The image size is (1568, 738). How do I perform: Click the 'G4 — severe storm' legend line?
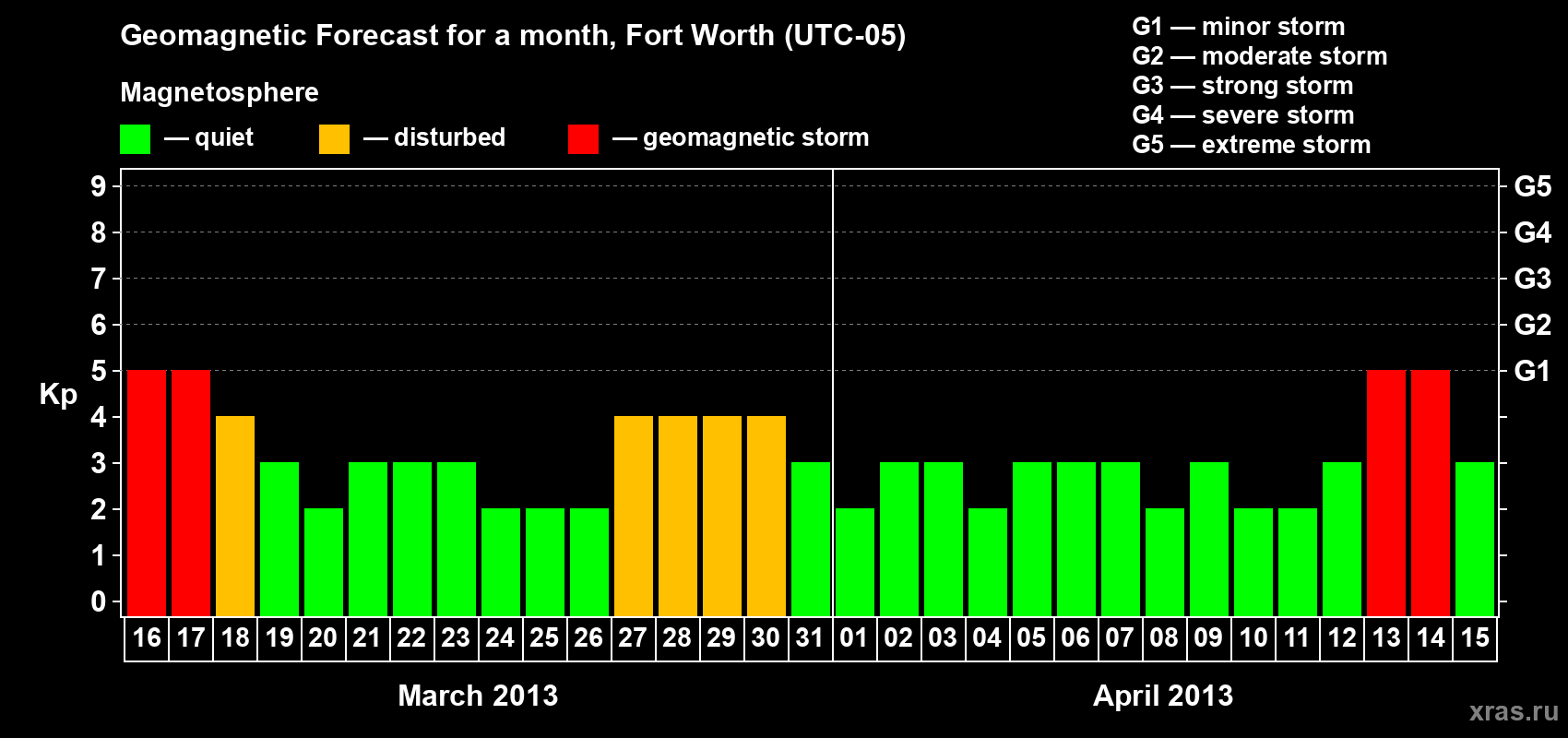(x=1243, y=115)
